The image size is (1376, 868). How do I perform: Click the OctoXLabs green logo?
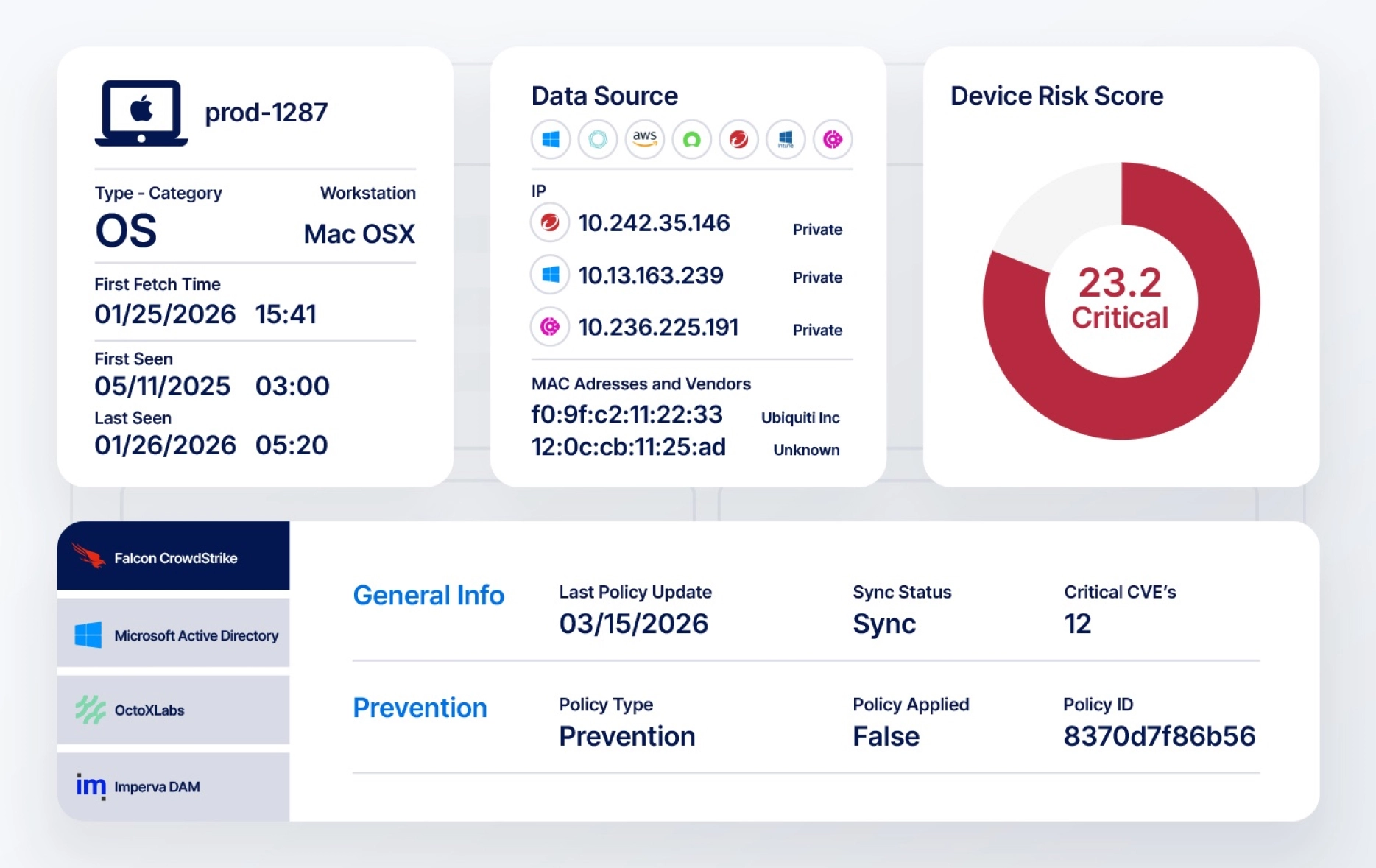(x=91, y=710)
